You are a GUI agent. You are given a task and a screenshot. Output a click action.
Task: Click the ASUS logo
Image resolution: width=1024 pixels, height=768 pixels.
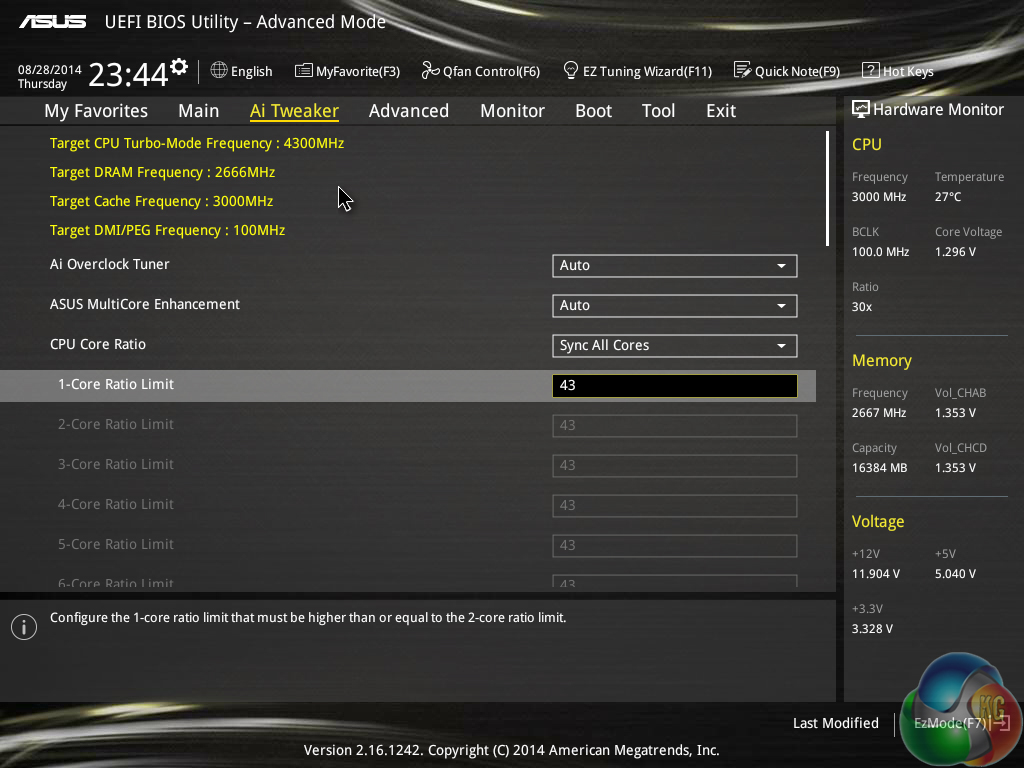[52, 22]
